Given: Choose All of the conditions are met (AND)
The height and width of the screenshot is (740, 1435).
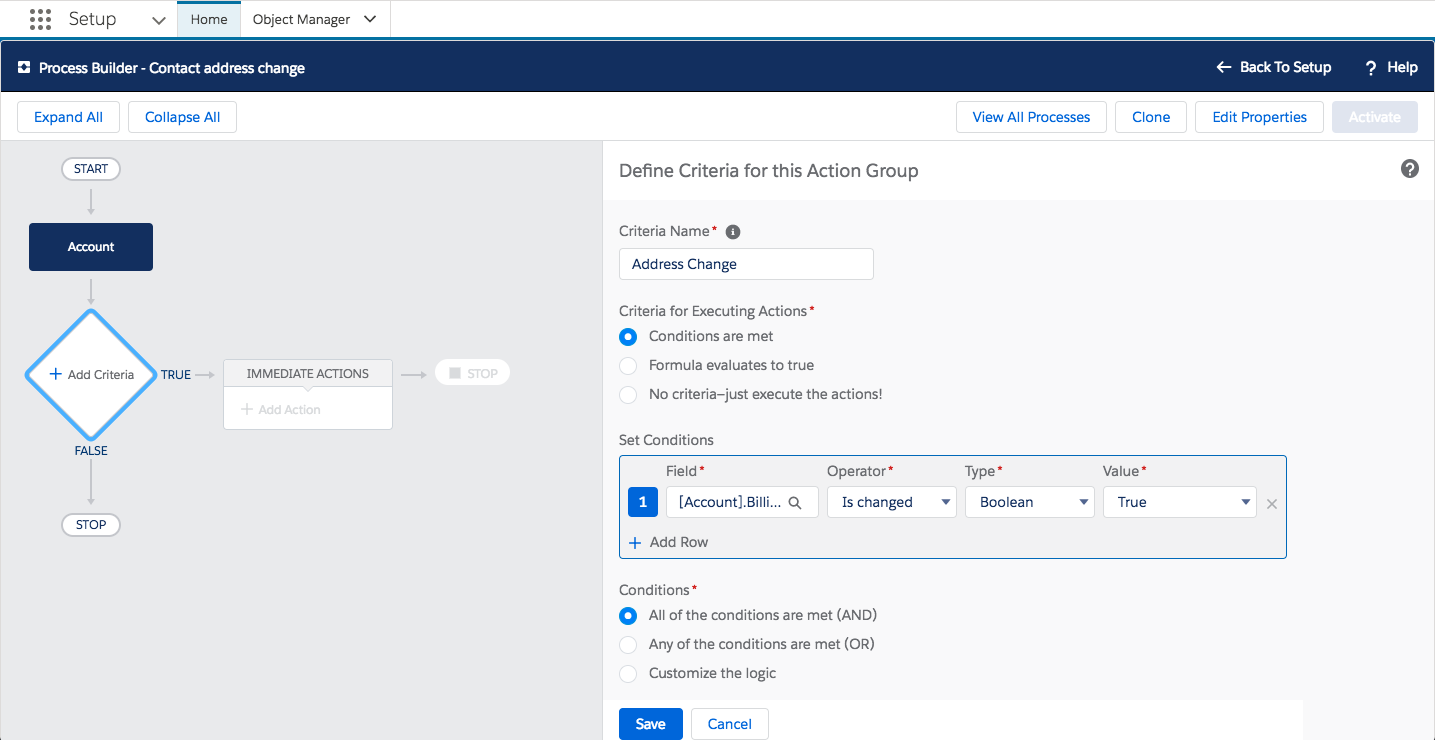Looking at the screenshot, I should 628,616.
